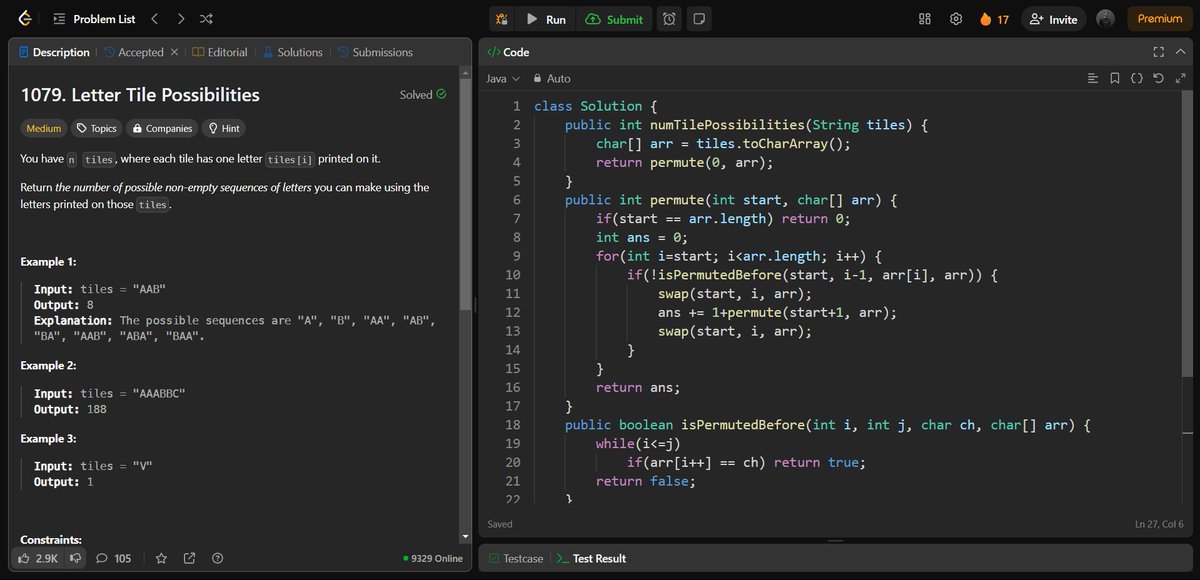Screen dimensions: 1200x580
Task: Go to the next problem arrow
Action: tap(180, 19)
